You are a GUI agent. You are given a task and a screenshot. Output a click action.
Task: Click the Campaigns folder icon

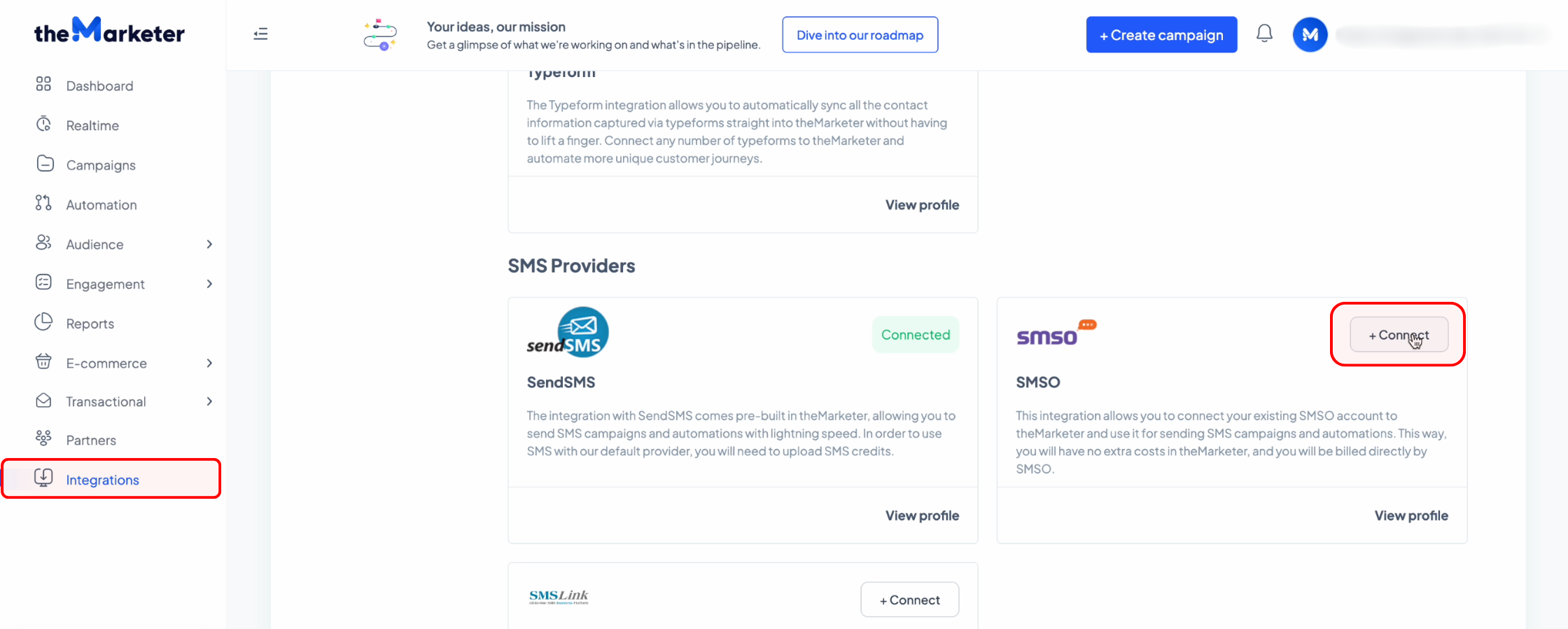[45, 164]
